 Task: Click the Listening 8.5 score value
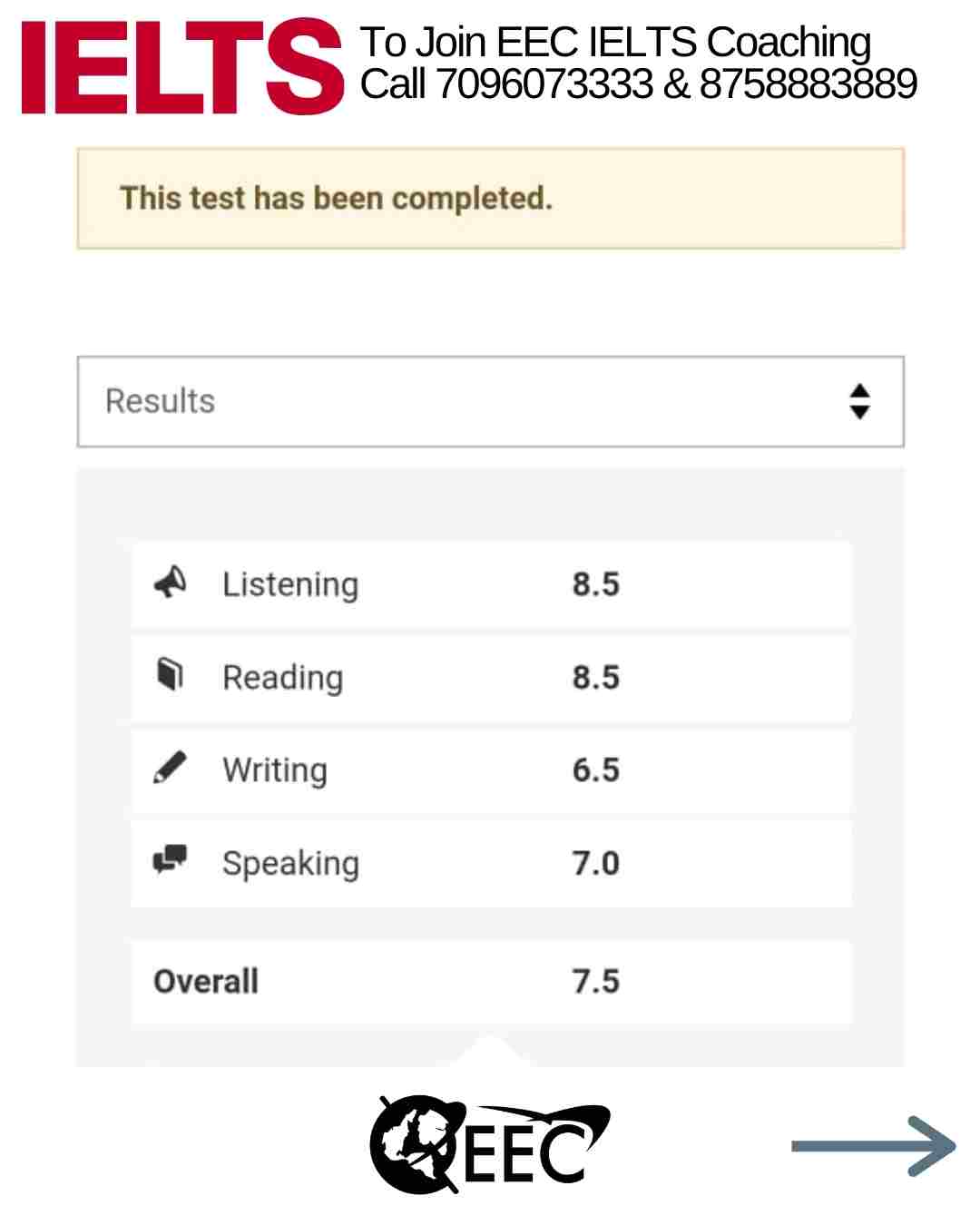(595, 583)
